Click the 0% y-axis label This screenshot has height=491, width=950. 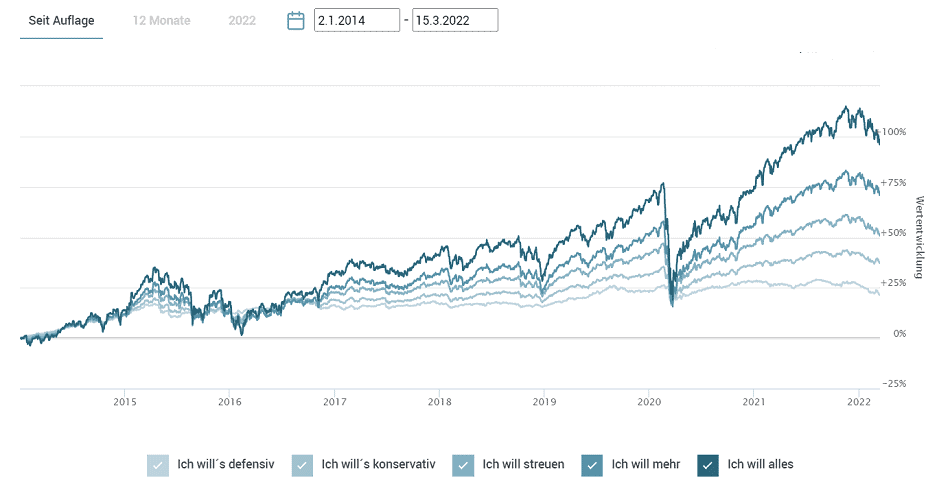pyautogui.click(x=900, y=333)
